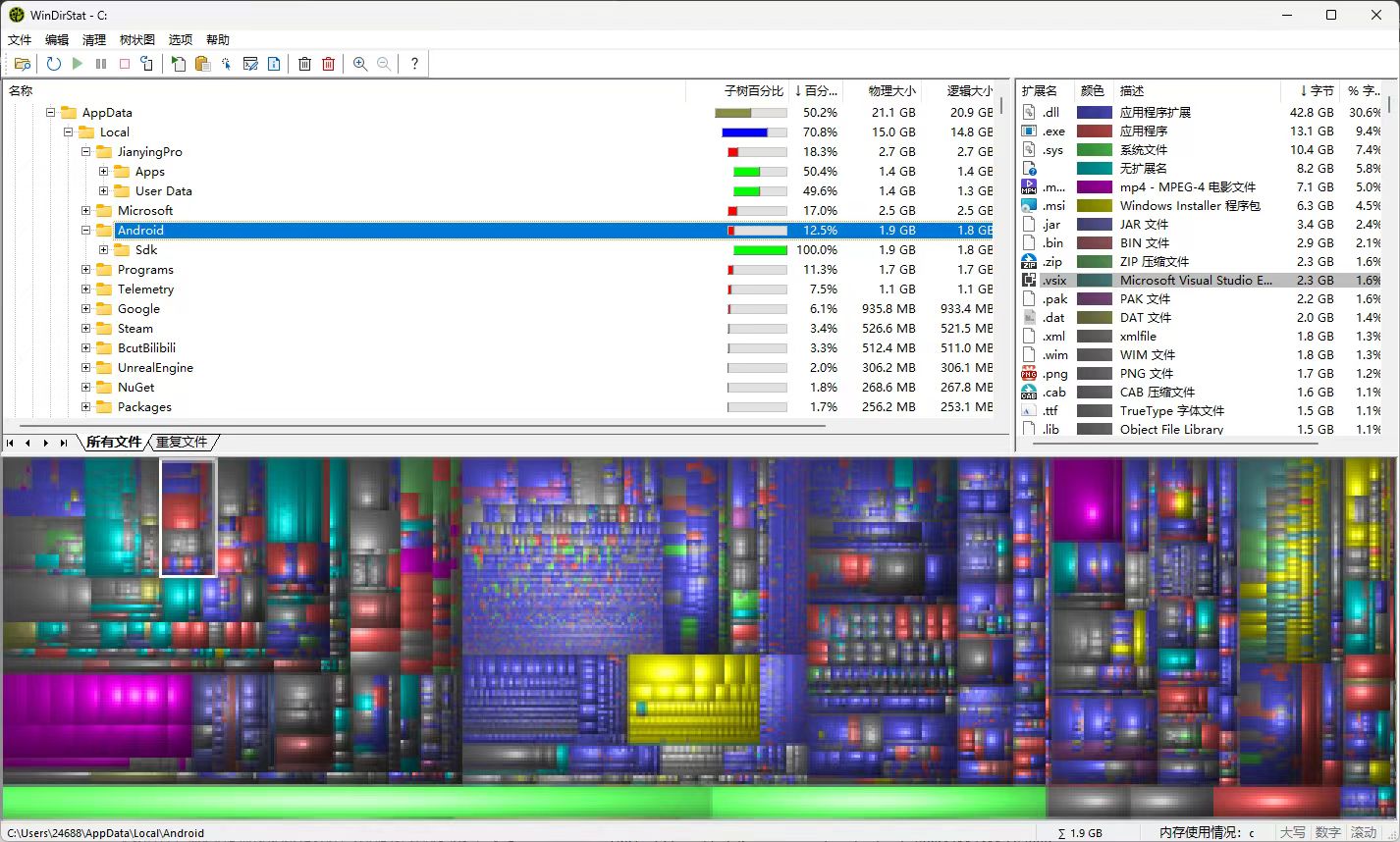Click the first tab scroll arrow
Viewport: 1400px width, 842px height.
coord(11,444)
